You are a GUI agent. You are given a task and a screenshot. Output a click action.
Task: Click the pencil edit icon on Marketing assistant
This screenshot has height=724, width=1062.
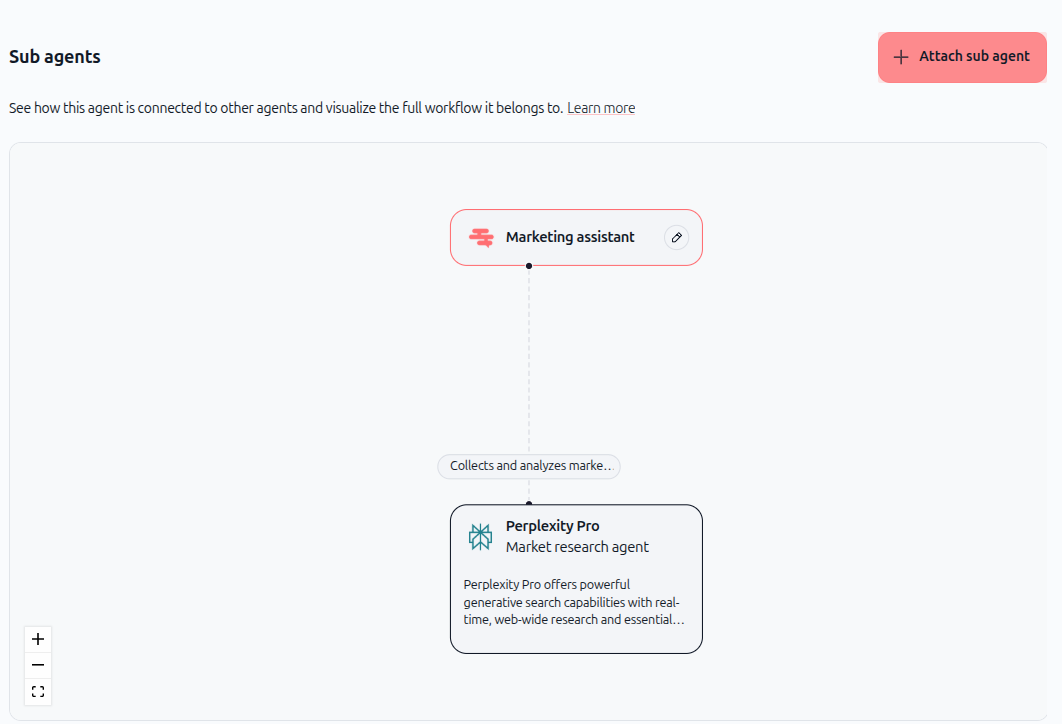[676, 238]
